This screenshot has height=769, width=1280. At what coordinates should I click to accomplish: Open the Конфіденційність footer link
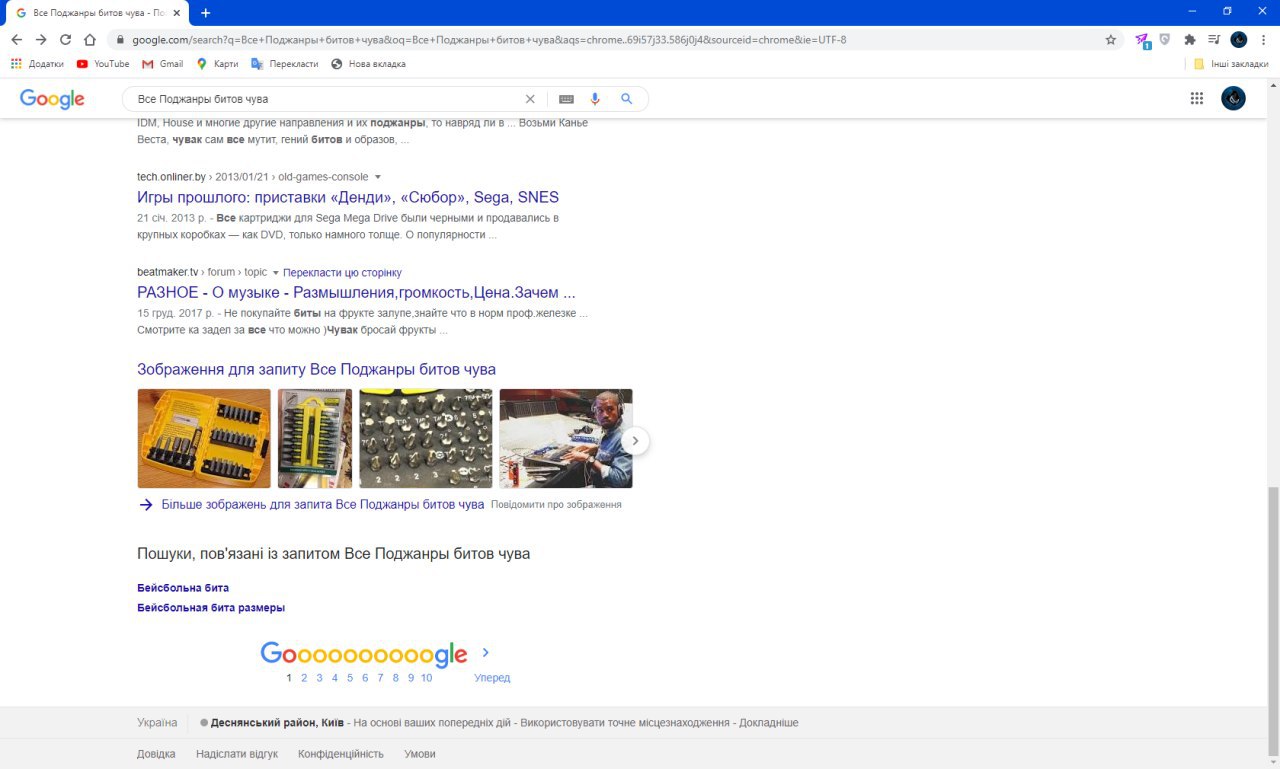point(341,754)
